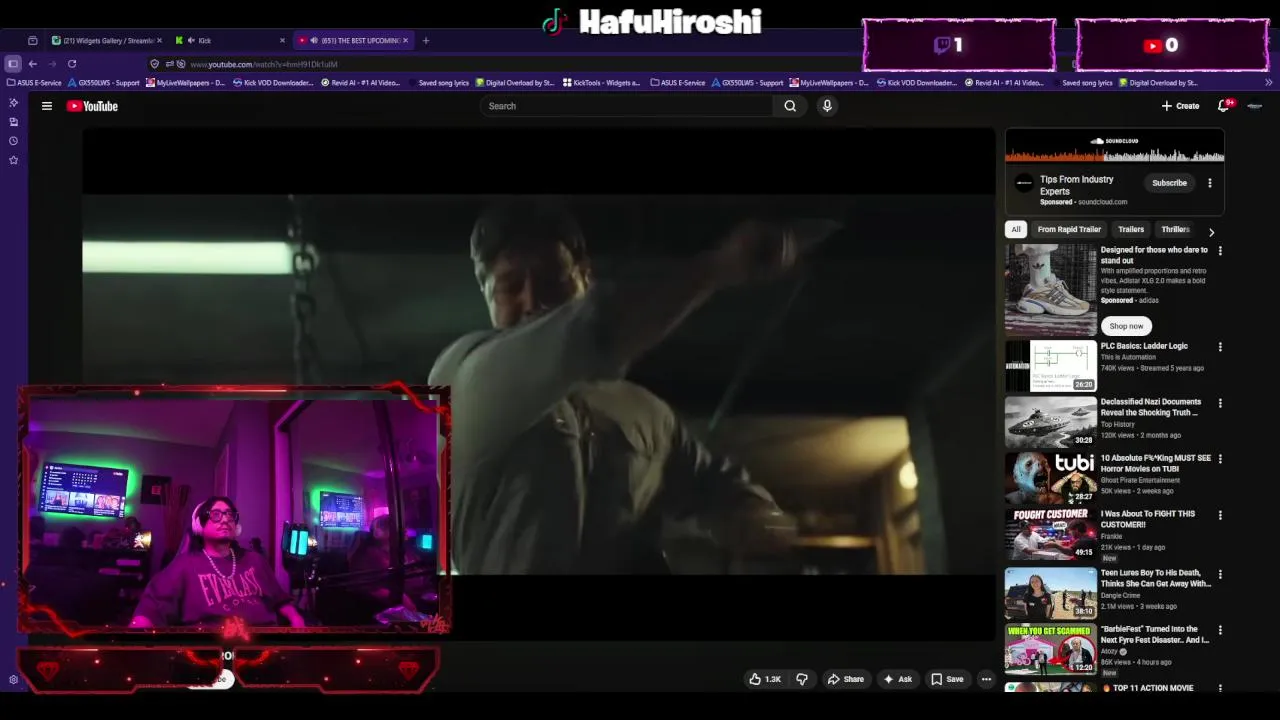The width and height of the screenshot is (1280, 720).
Task: Open more actions ellipsis under video
Action: click(x=986, y=679)
